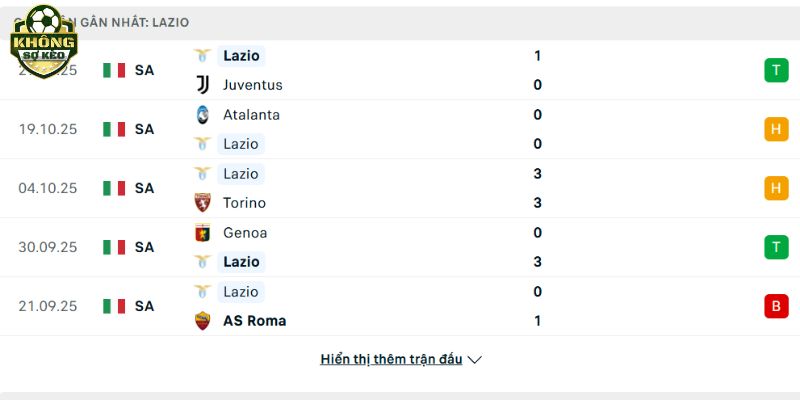Image resolution: width=800 pixels, height=400 pixels.
Task: Click orange H badge for Lazio-Torino match
Action: [775, 188]
